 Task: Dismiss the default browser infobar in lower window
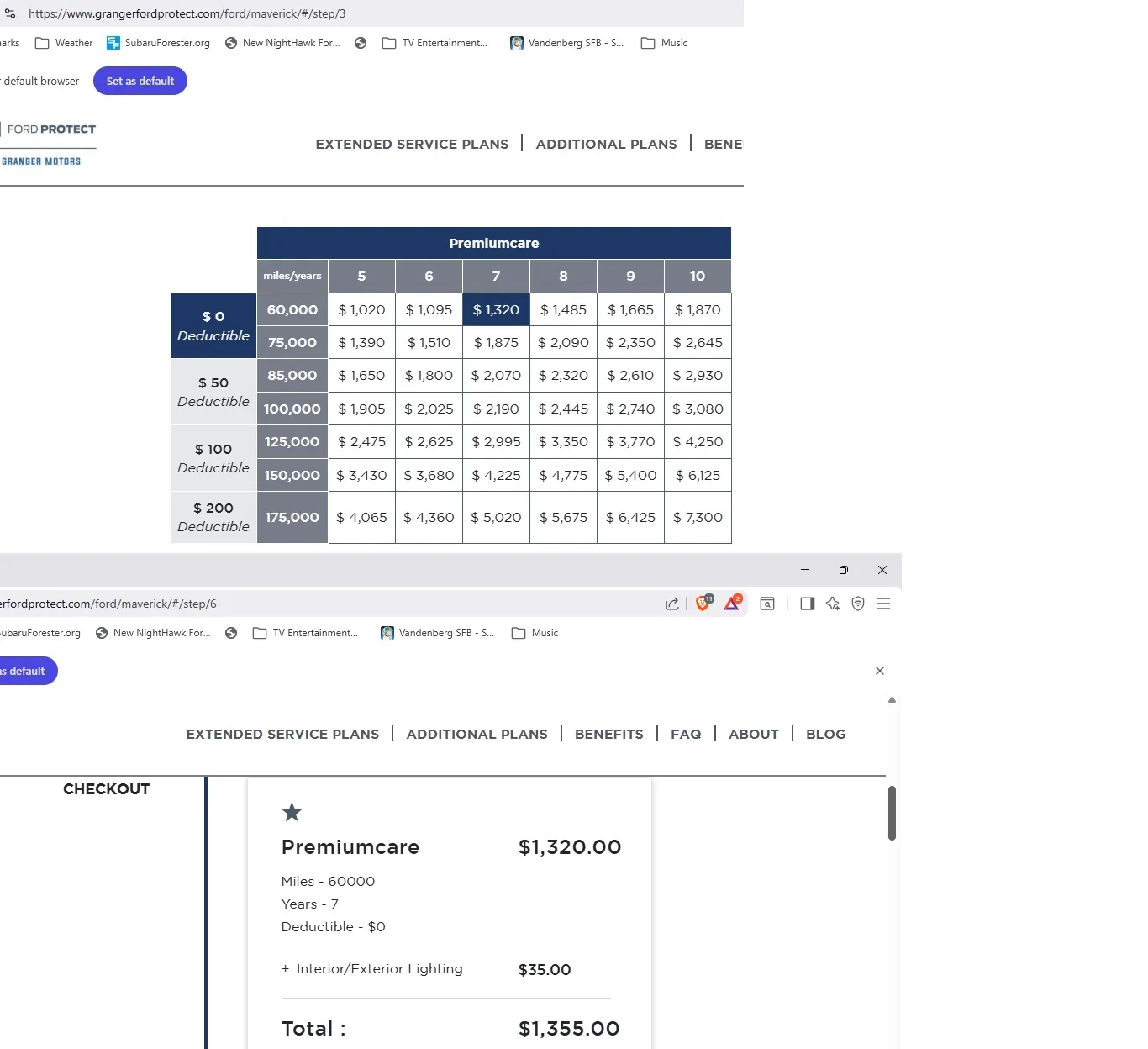click(880, 671)
